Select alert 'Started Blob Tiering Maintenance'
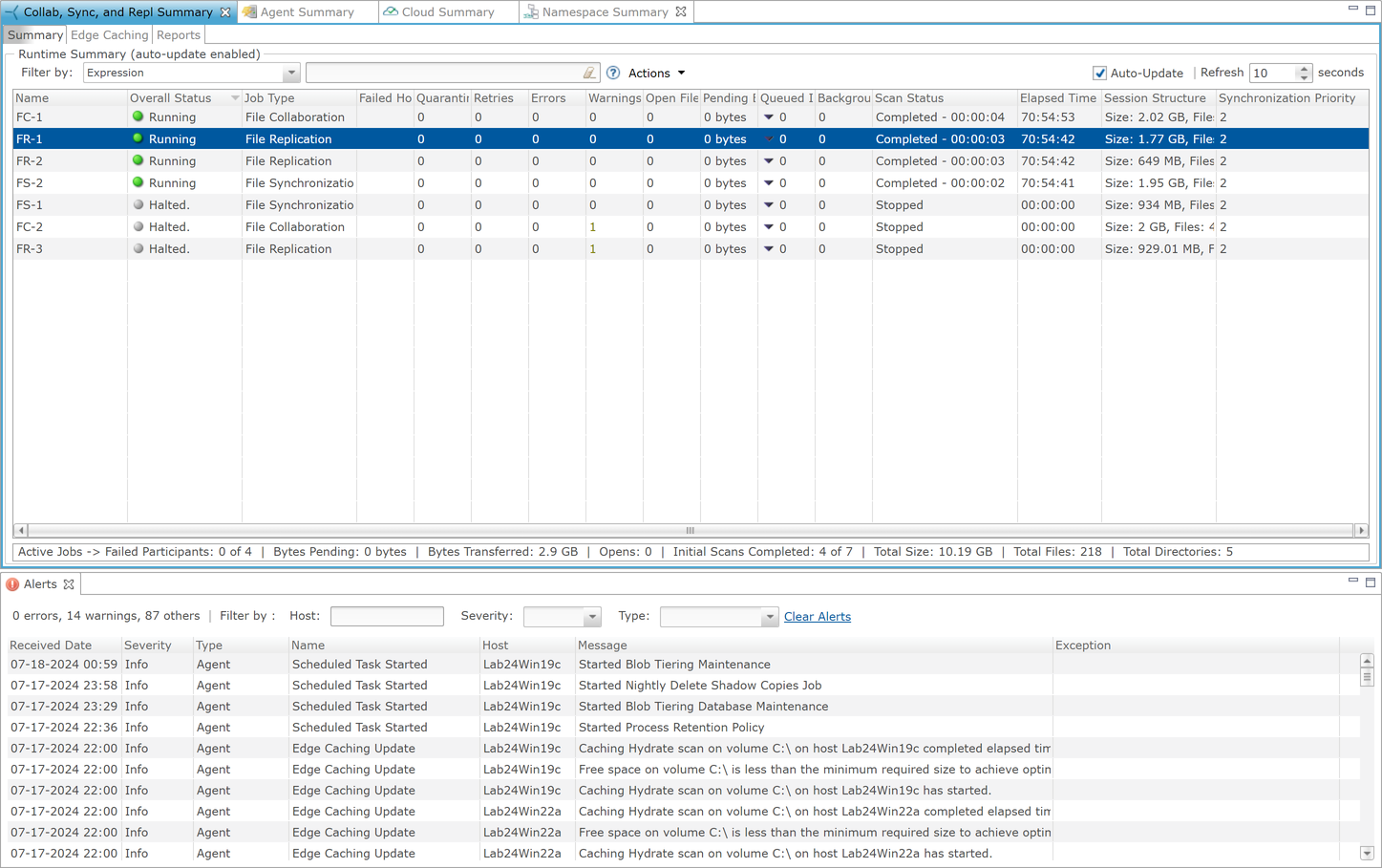This screenshot has height=868, width=1382. 674,665
